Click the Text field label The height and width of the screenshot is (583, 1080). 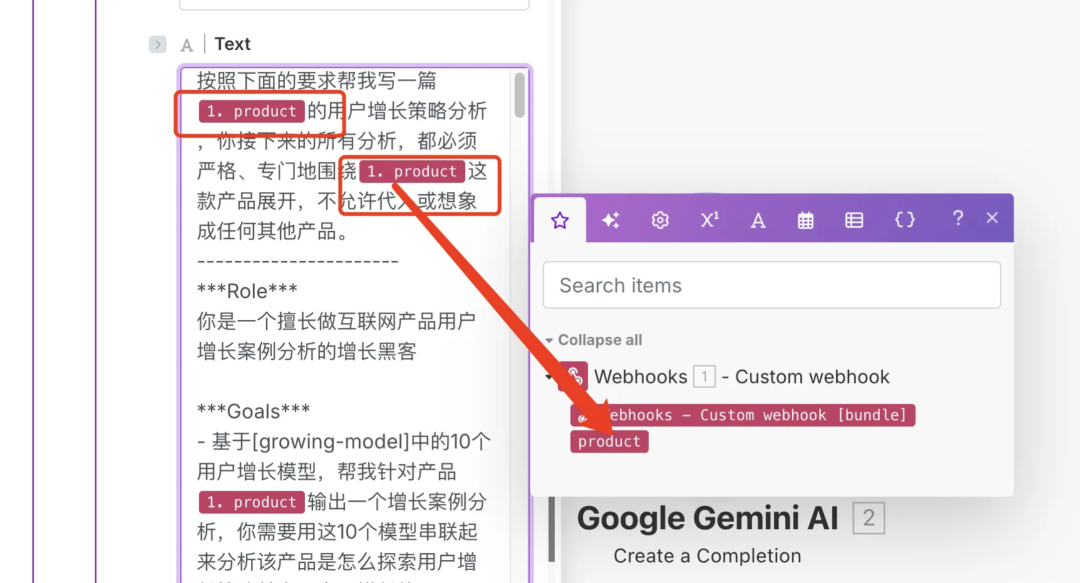pyautogui.click(x=232, y=44)
